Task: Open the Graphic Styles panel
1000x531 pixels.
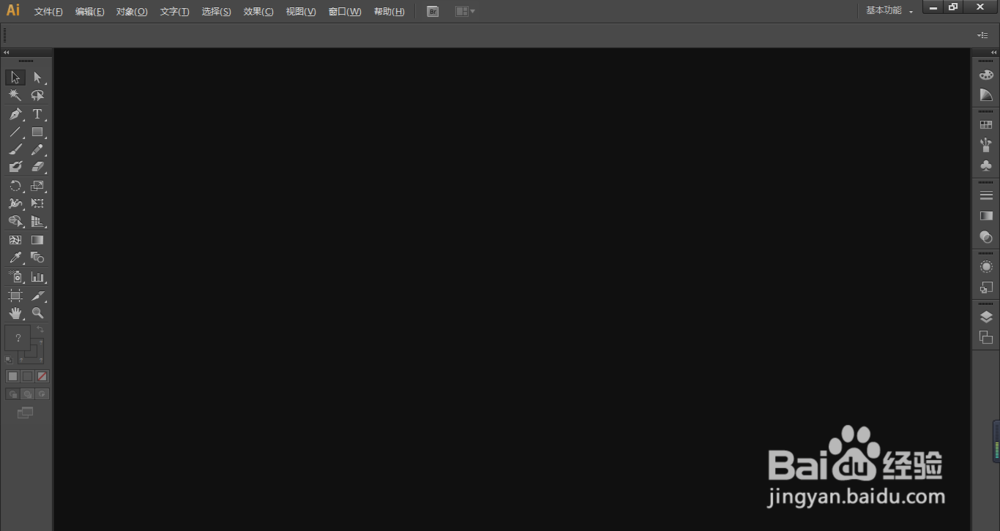Action: coord(986,287)
